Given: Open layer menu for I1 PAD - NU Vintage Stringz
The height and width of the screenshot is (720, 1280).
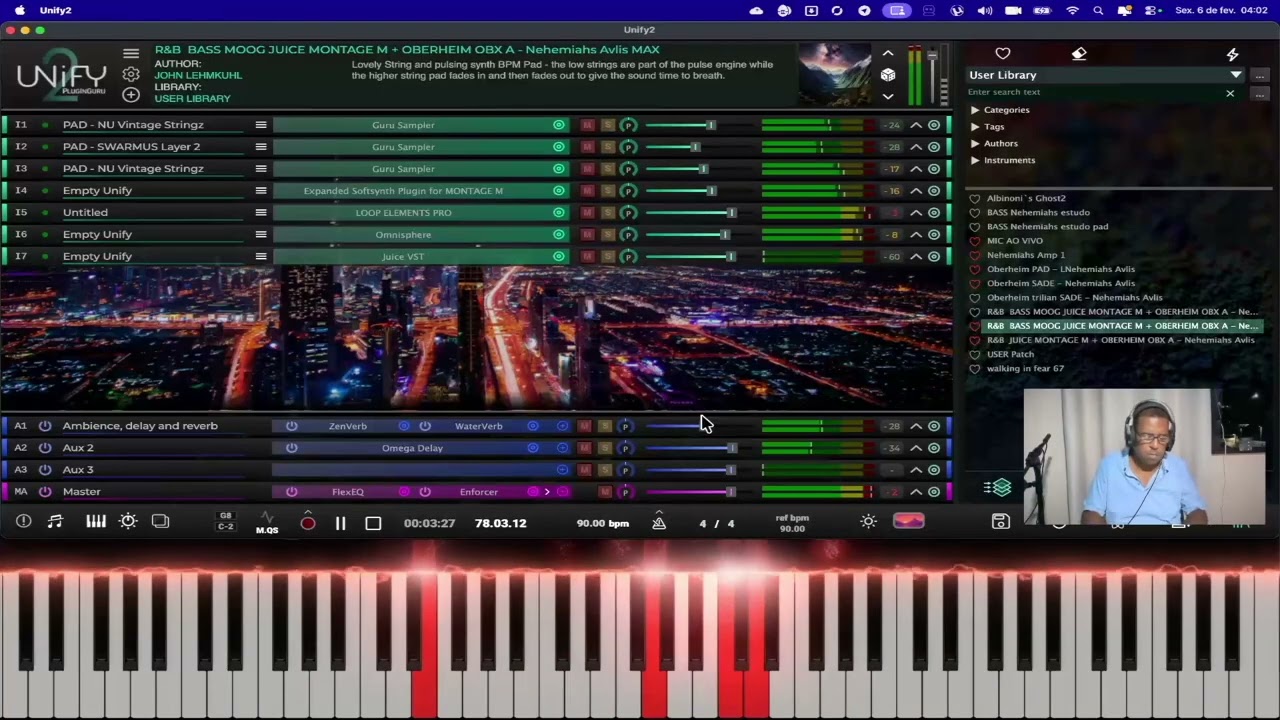Looking at the screenshot, I should coord(261,125).
